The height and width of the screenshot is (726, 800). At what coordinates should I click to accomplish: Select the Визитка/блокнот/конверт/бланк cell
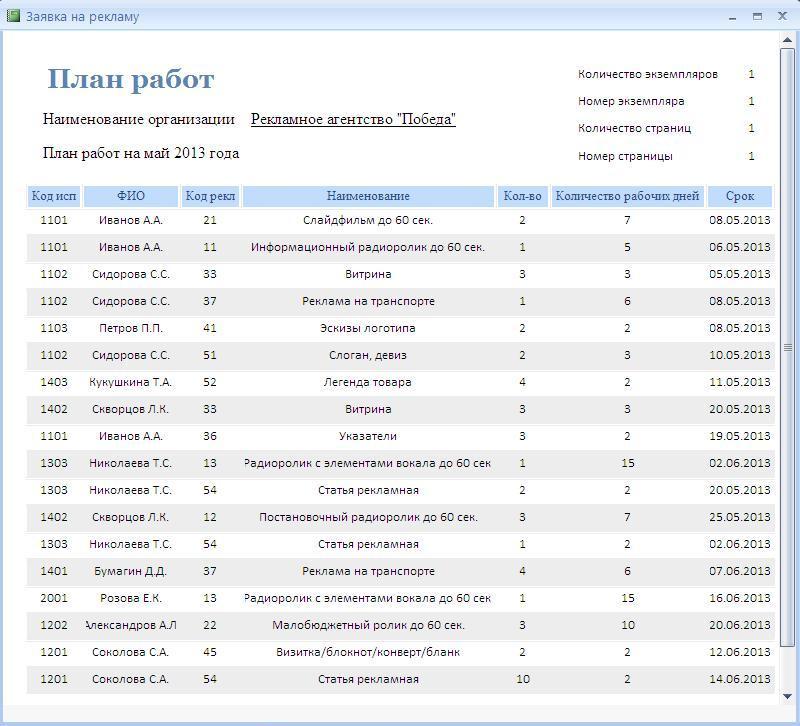[368, 653]
